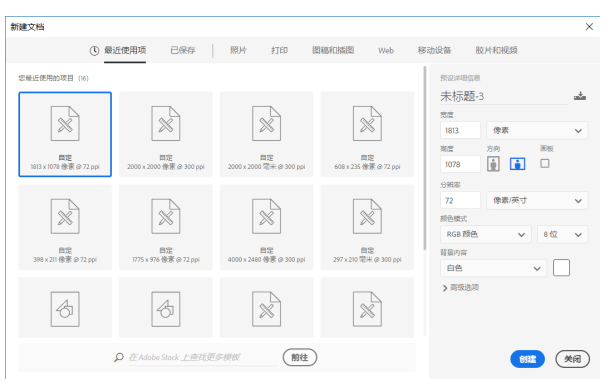Select the 2000 x 2000 像素 300 ppi preset
Viewport: 606px width, 391px height.
click(x=166, y=134)
